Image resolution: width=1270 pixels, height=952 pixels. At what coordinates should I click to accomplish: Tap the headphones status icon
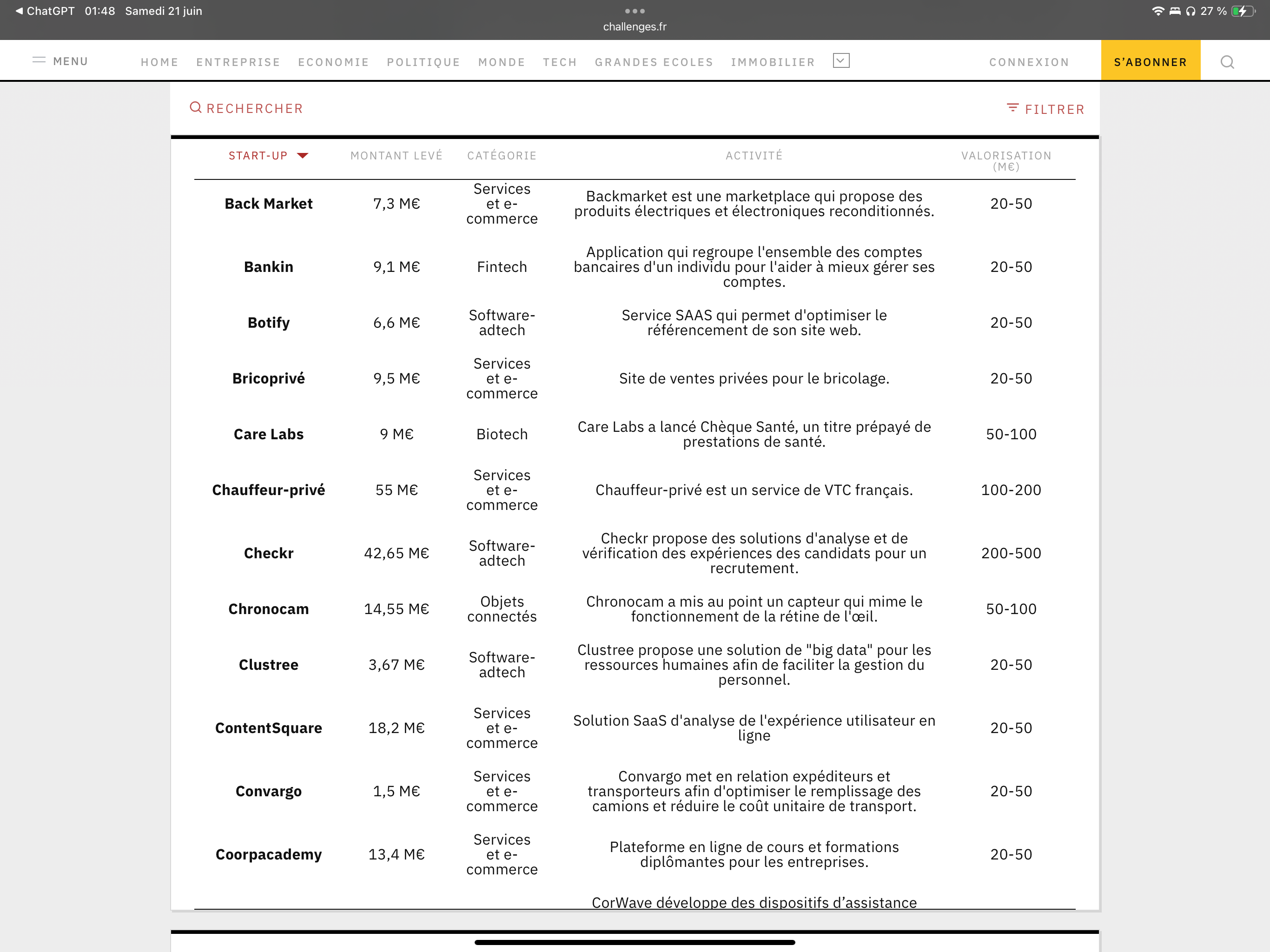pos(1191,11)
